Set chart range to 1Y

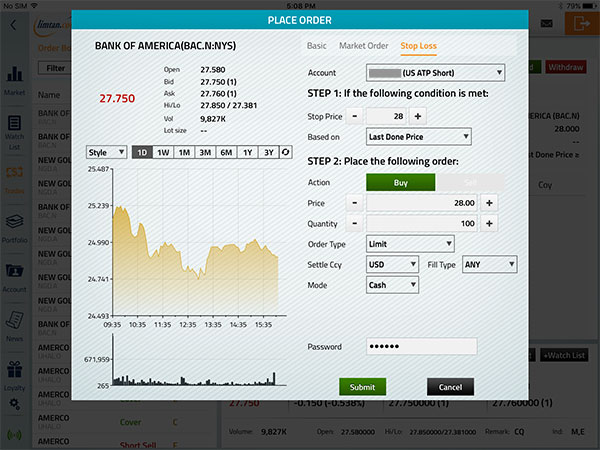(x=248, y=152)
